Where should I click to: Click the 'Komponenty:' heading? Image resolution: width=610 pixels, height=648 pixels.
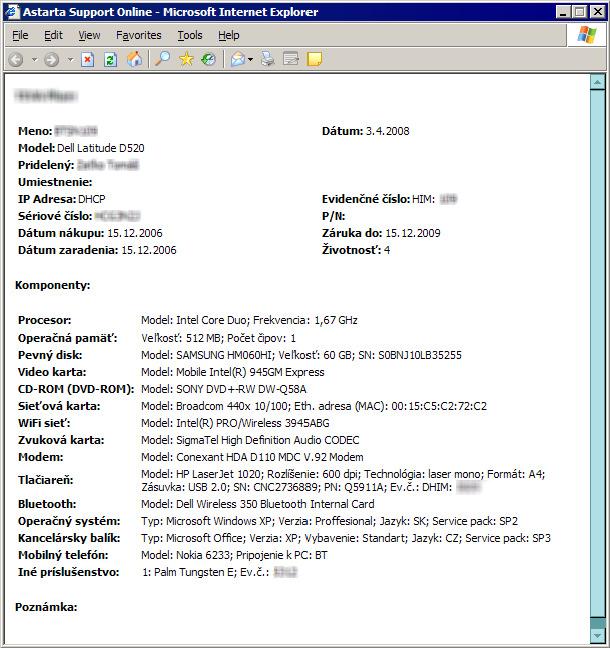(52, 285)
